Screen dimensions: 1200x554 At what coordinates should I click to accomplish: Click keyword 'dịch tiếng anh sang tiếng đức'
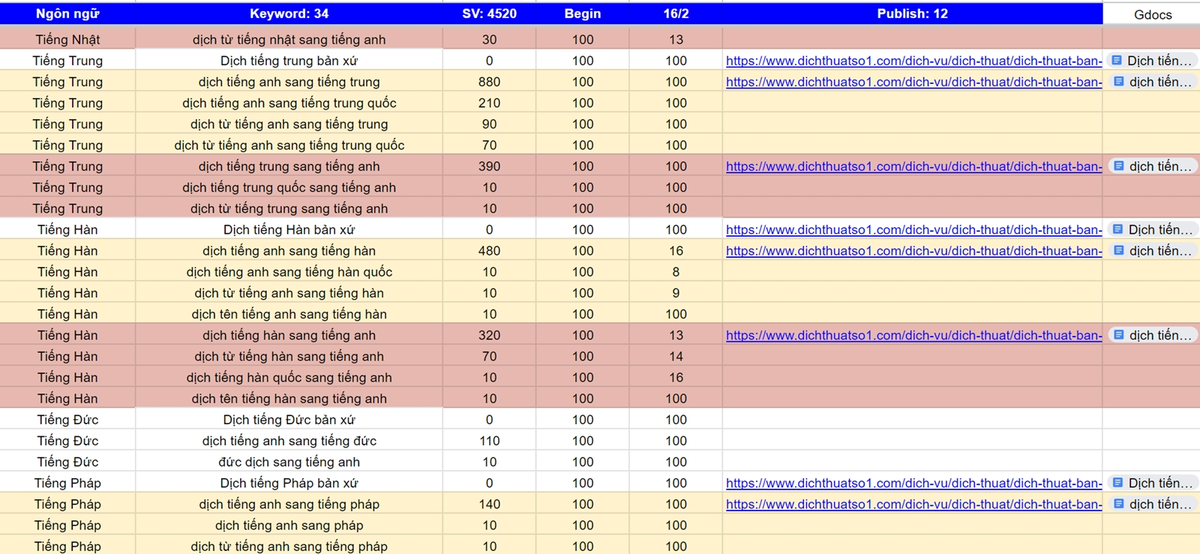point(289,441)
